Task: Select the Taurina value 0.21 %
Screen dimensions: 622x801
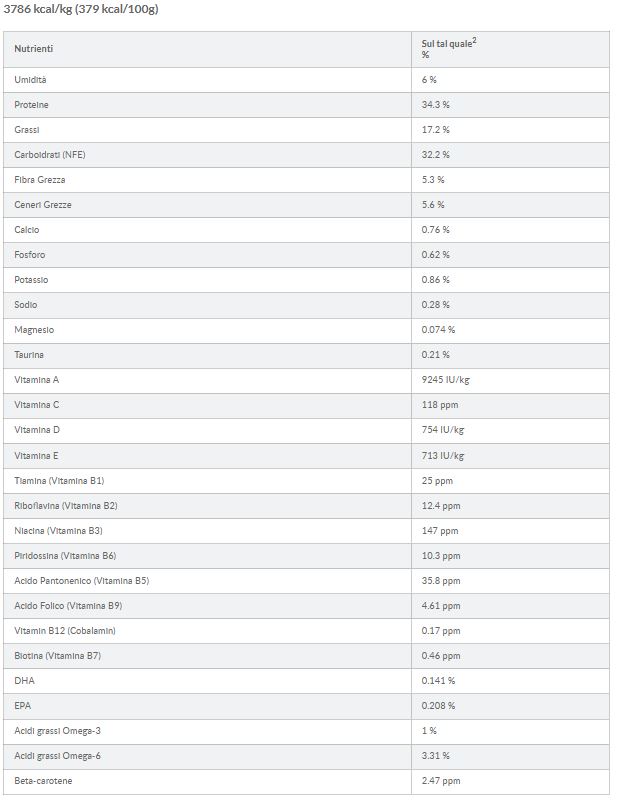Action: [435, 354]
